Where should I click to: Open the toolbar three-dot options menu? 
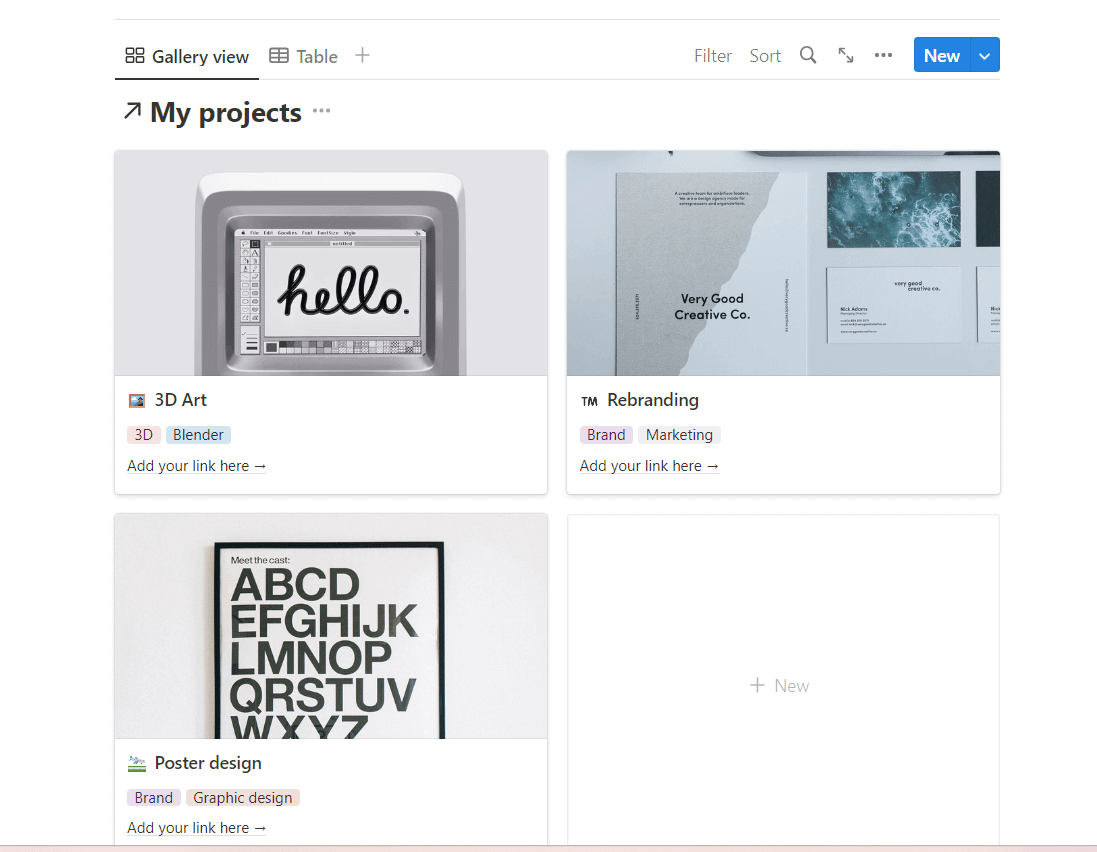click(x=883, y=56)
